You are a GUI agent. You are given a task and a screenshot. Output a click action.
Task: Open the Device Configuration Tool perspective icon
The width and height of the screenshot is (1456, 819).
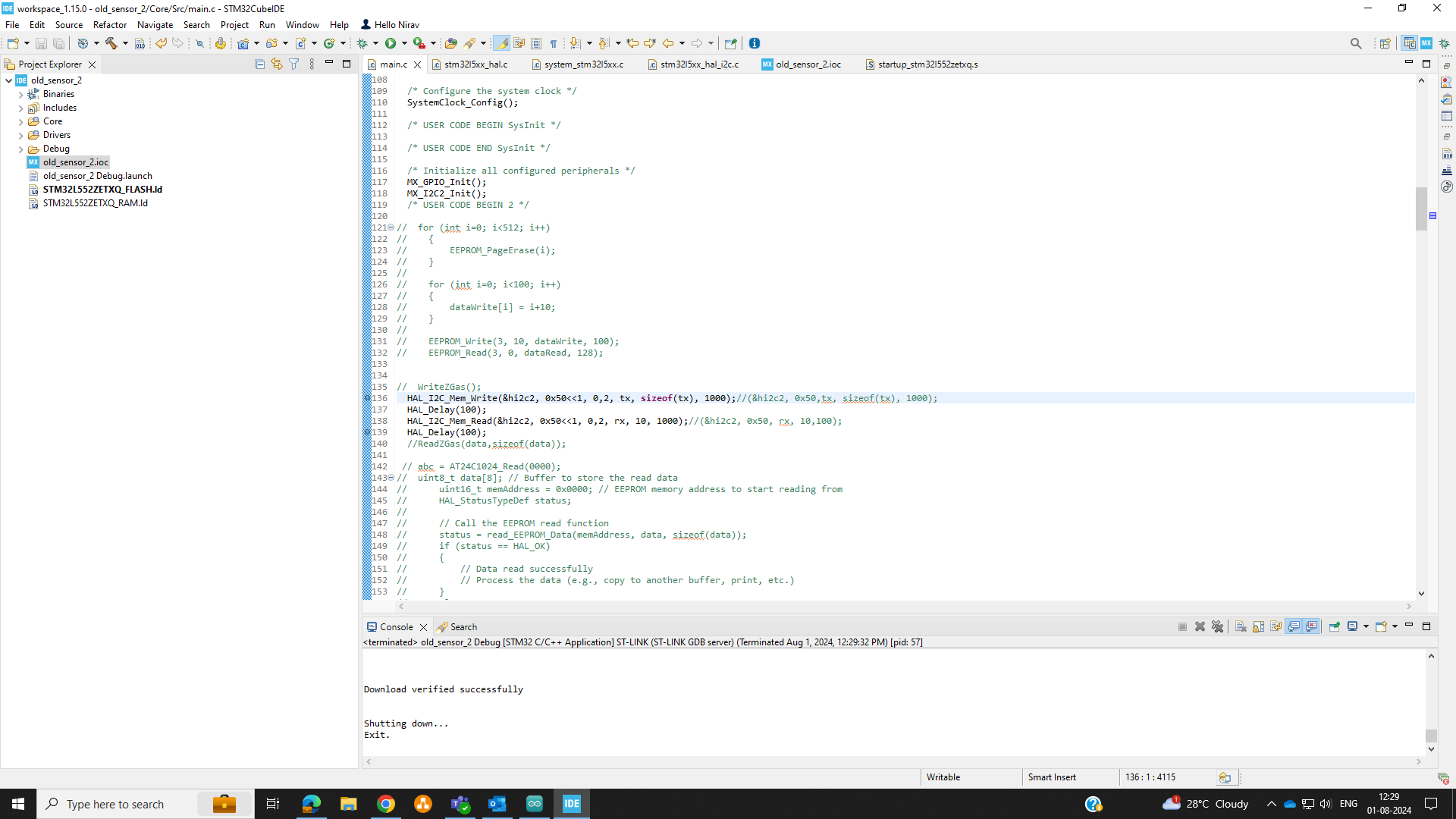click(x=1426, y=43)
